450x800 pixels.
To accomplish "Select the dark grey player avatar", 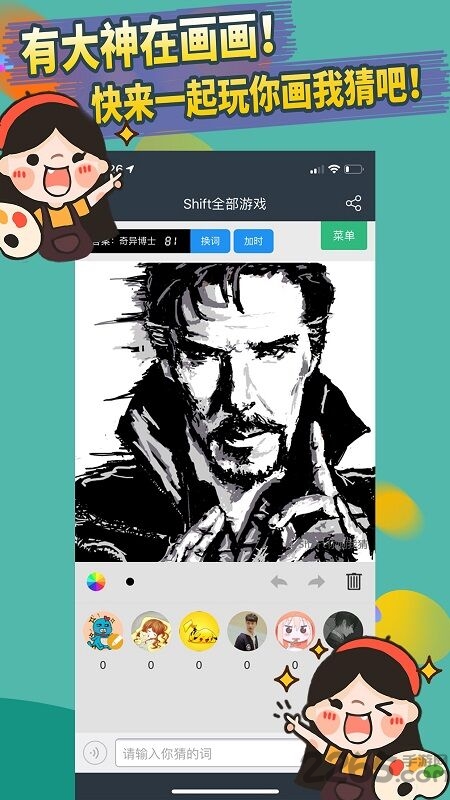I will pyautogui.click(x=343, y=629).
